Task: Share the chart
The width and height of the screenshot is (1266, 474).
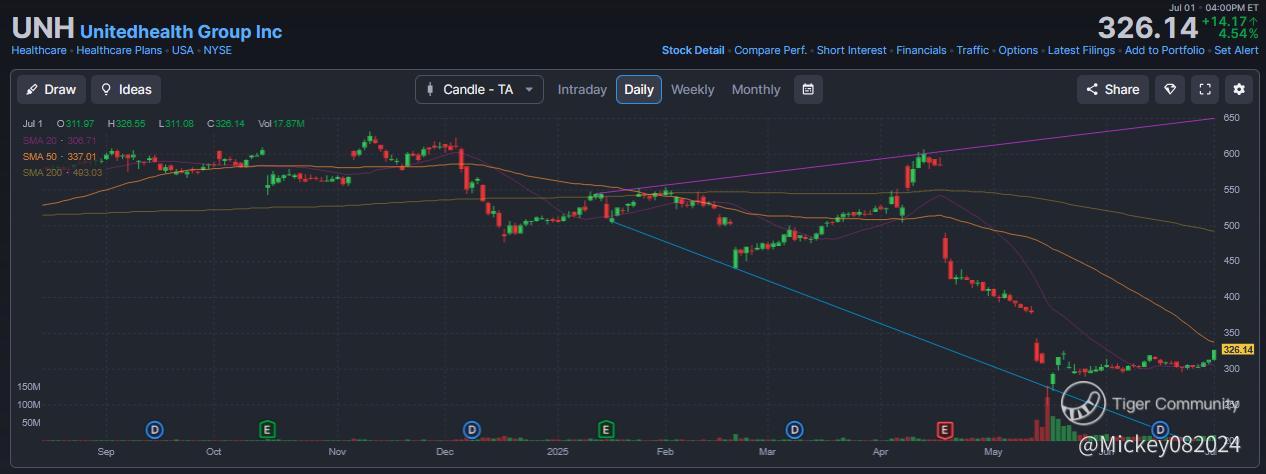Action: click(x=1112, y=89)
